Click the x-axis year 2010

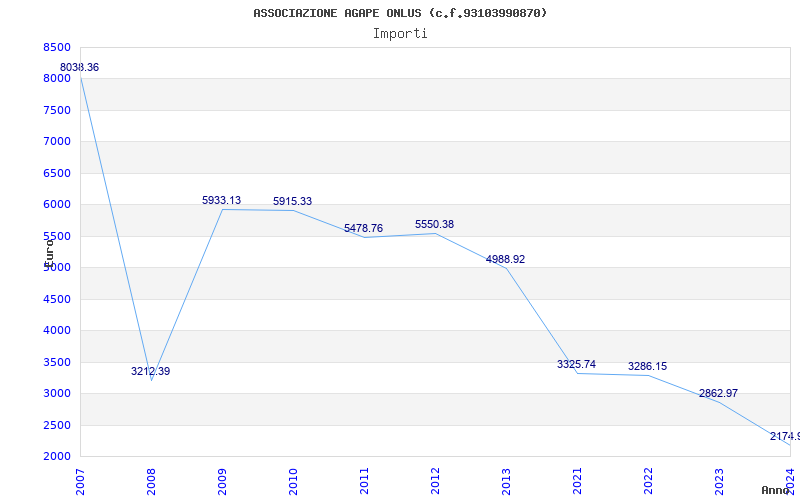pos(293,482)
